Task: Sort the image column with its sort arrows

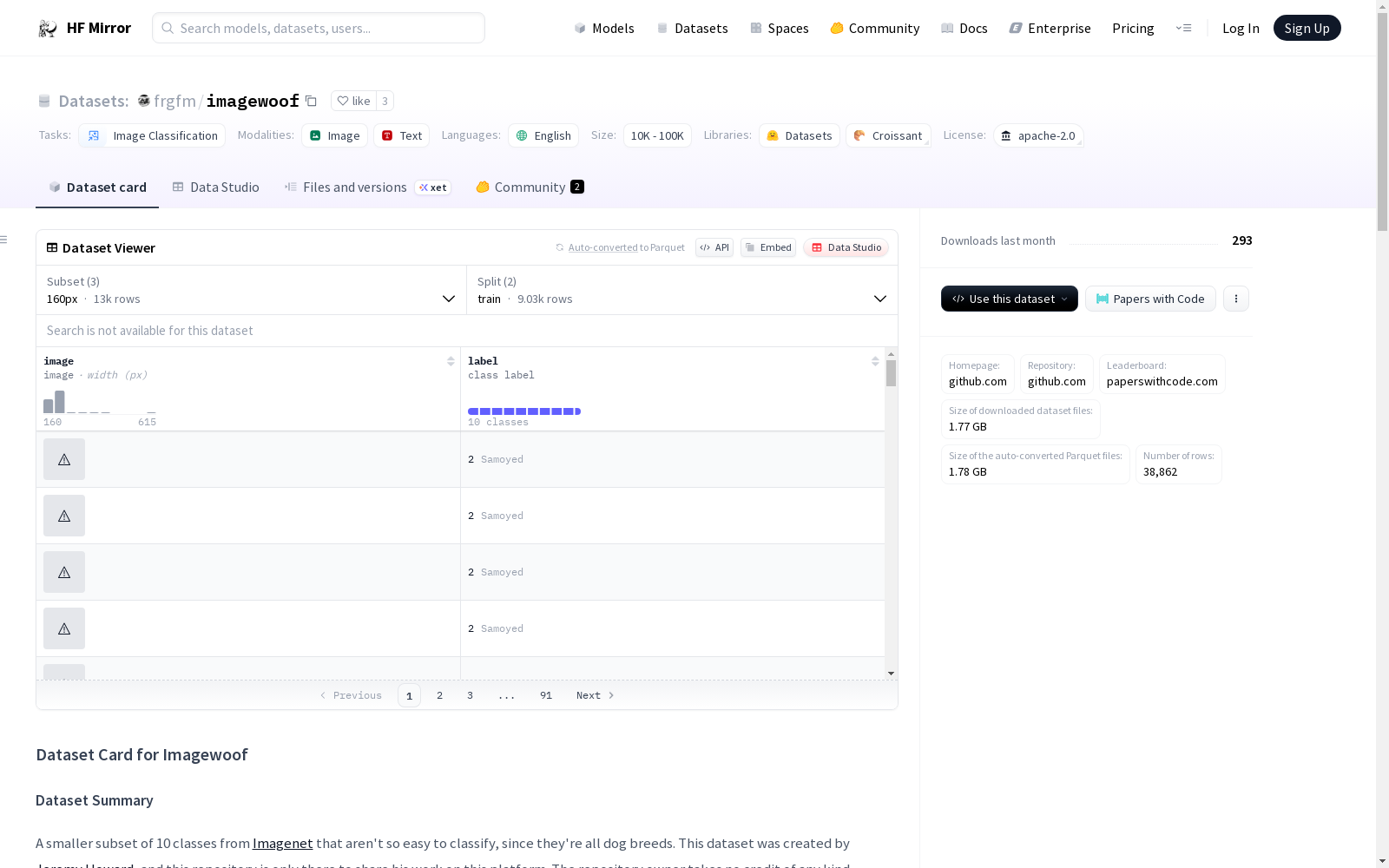Action: click(451, 361)
